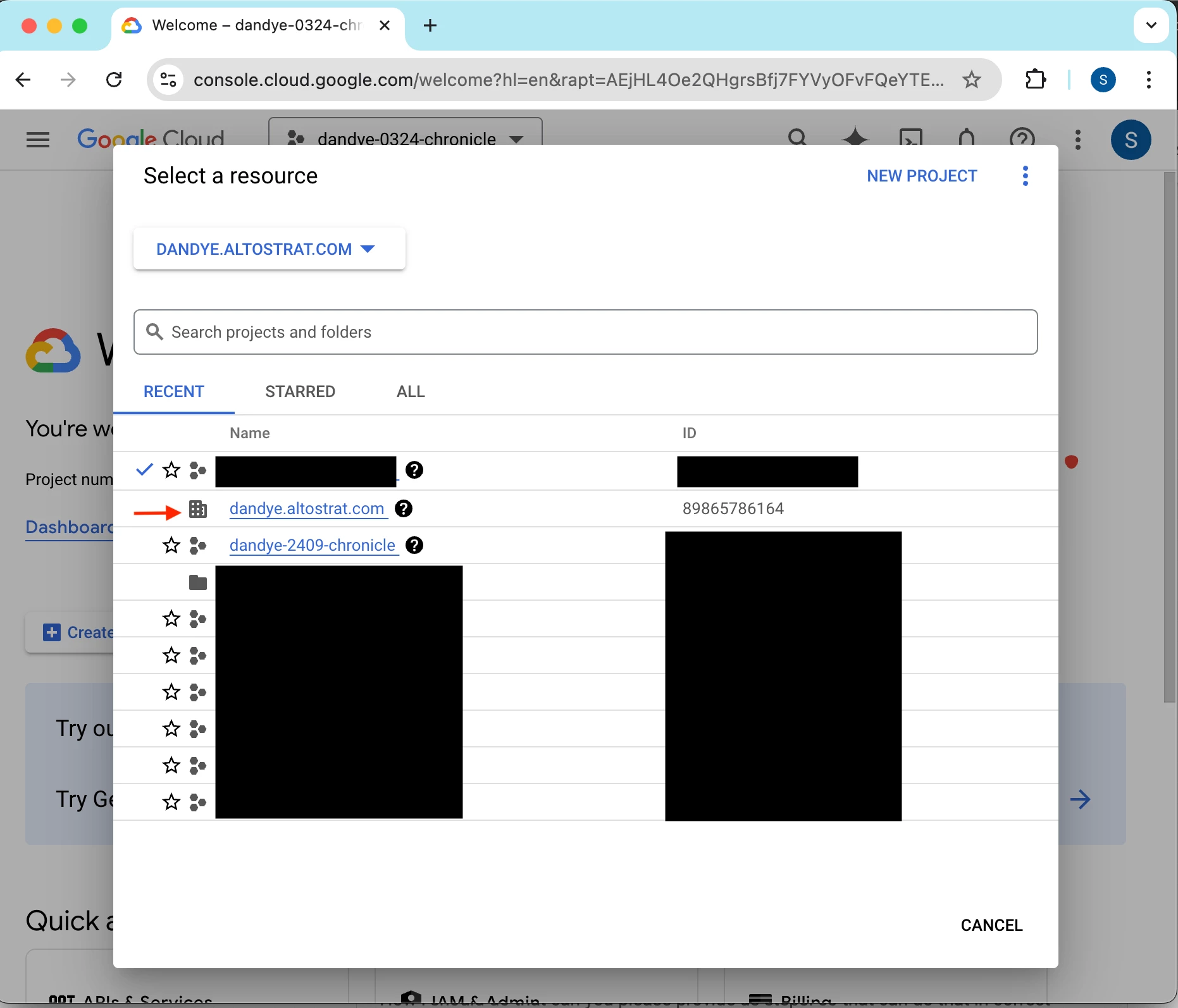
Task: Go back using the browser back arrow
Action: (x=23, y=80)
